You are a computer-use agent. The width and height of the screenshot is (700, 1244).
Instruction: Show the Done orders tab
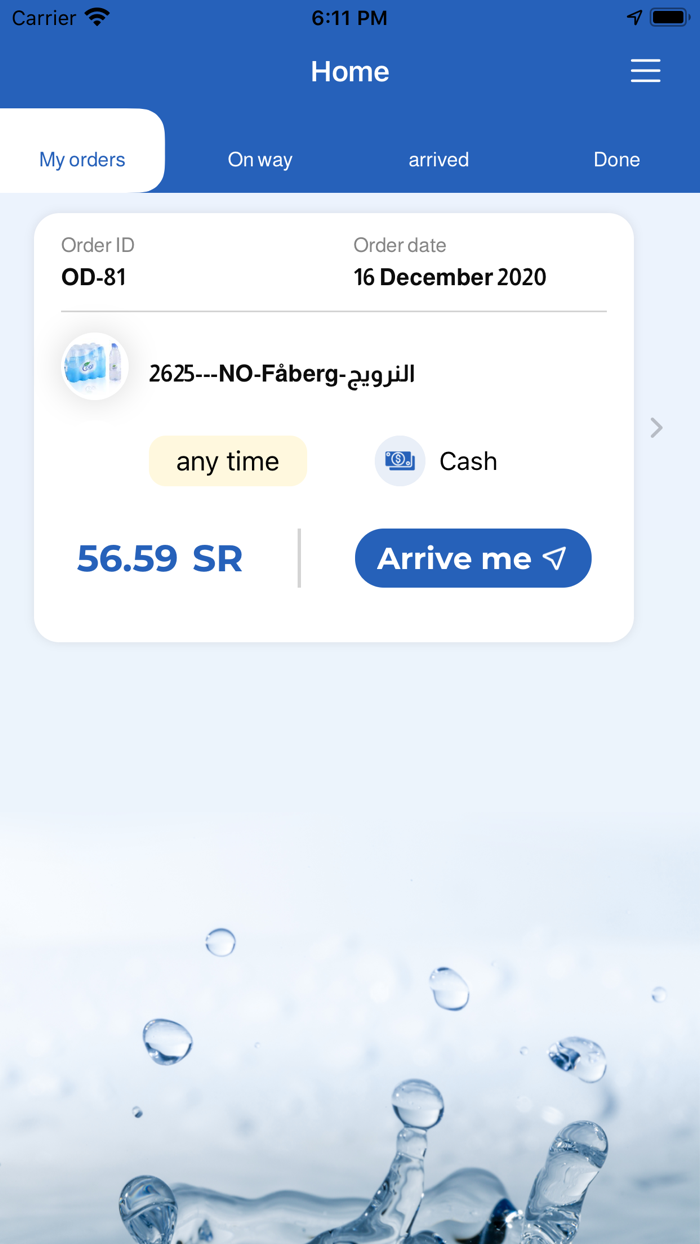coord(616,159)
